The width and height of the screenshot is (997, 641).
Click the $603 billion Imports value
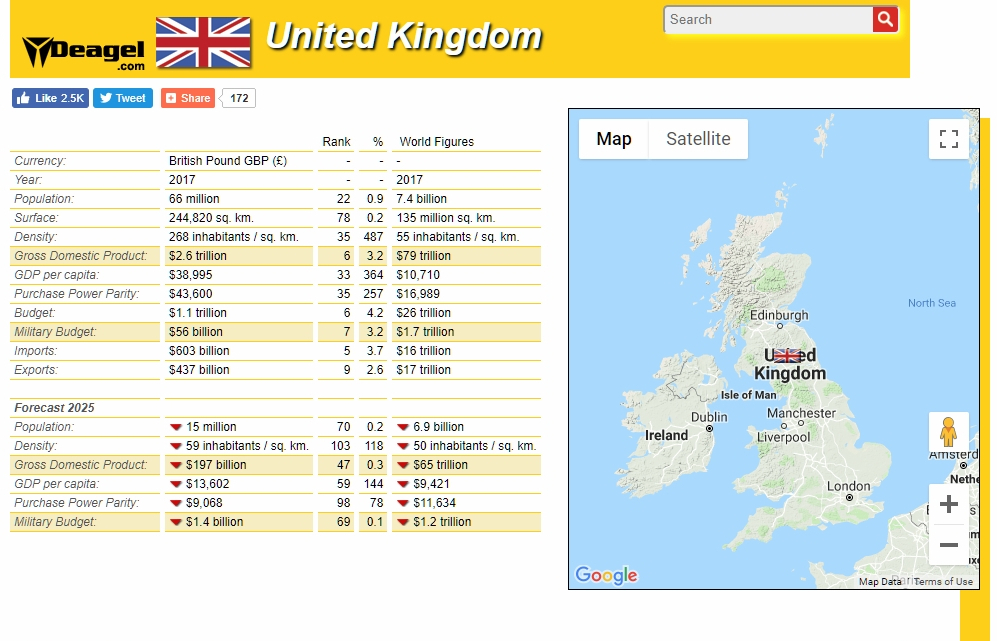point(199,351)
